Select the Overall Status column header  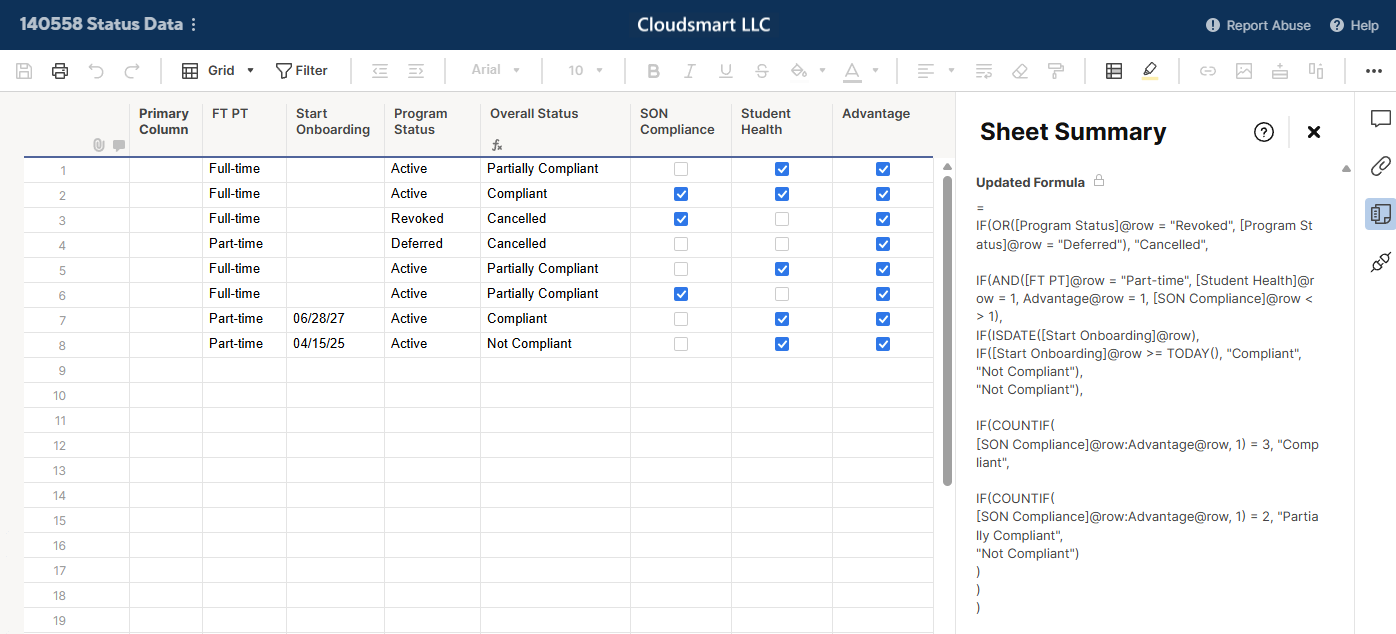pos(555,129)
